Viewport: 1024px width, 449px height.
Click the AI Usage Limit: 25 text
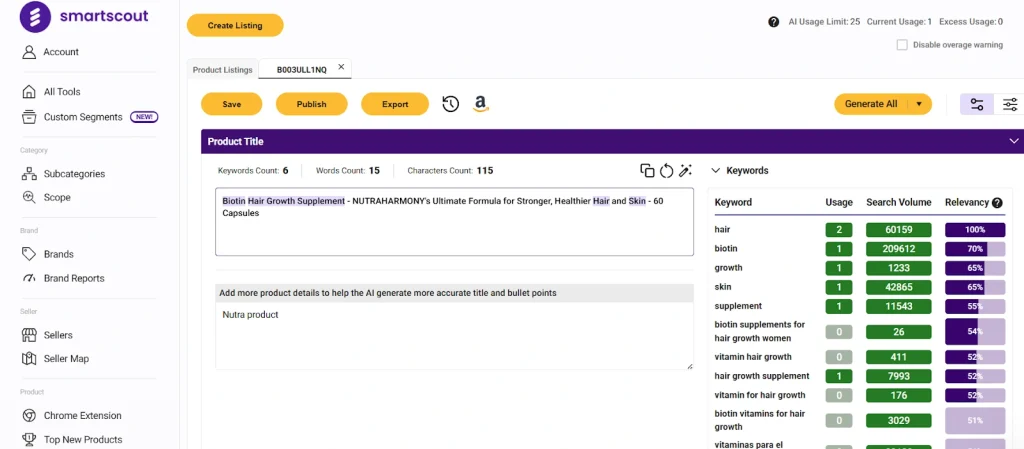(x=824, y=22)
